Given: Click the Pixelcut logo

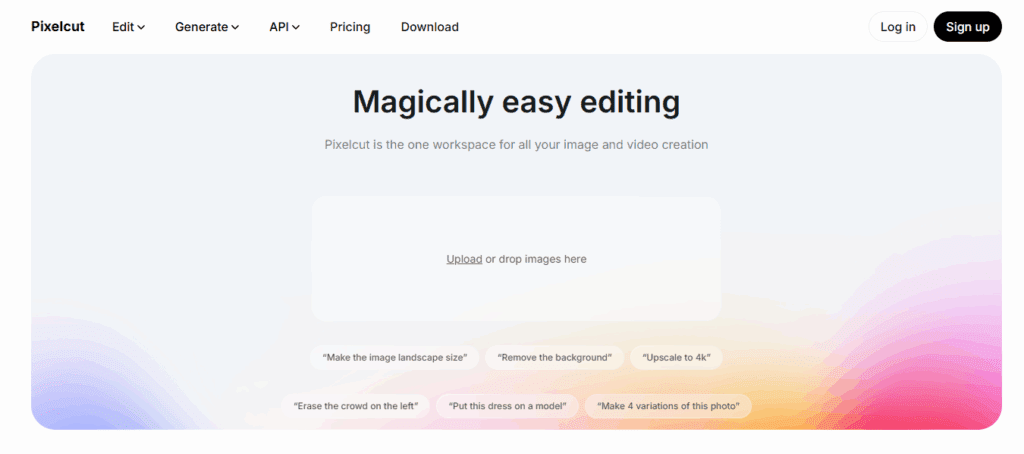Looking at the screenshot, I should [x=56, y=27].
